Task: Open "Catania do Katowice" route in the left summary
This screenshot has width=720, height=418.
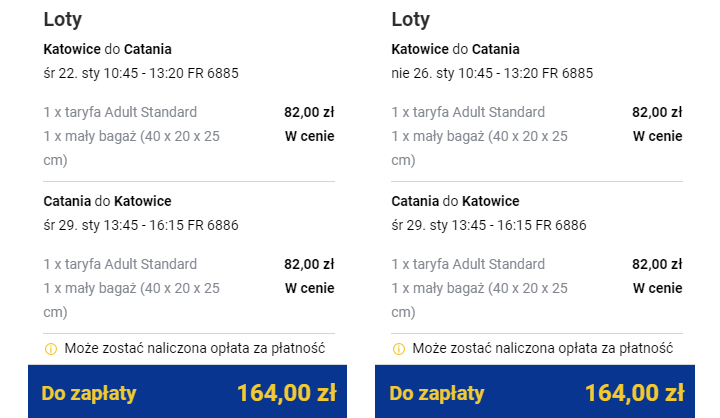Action: (x=108, y=201)
